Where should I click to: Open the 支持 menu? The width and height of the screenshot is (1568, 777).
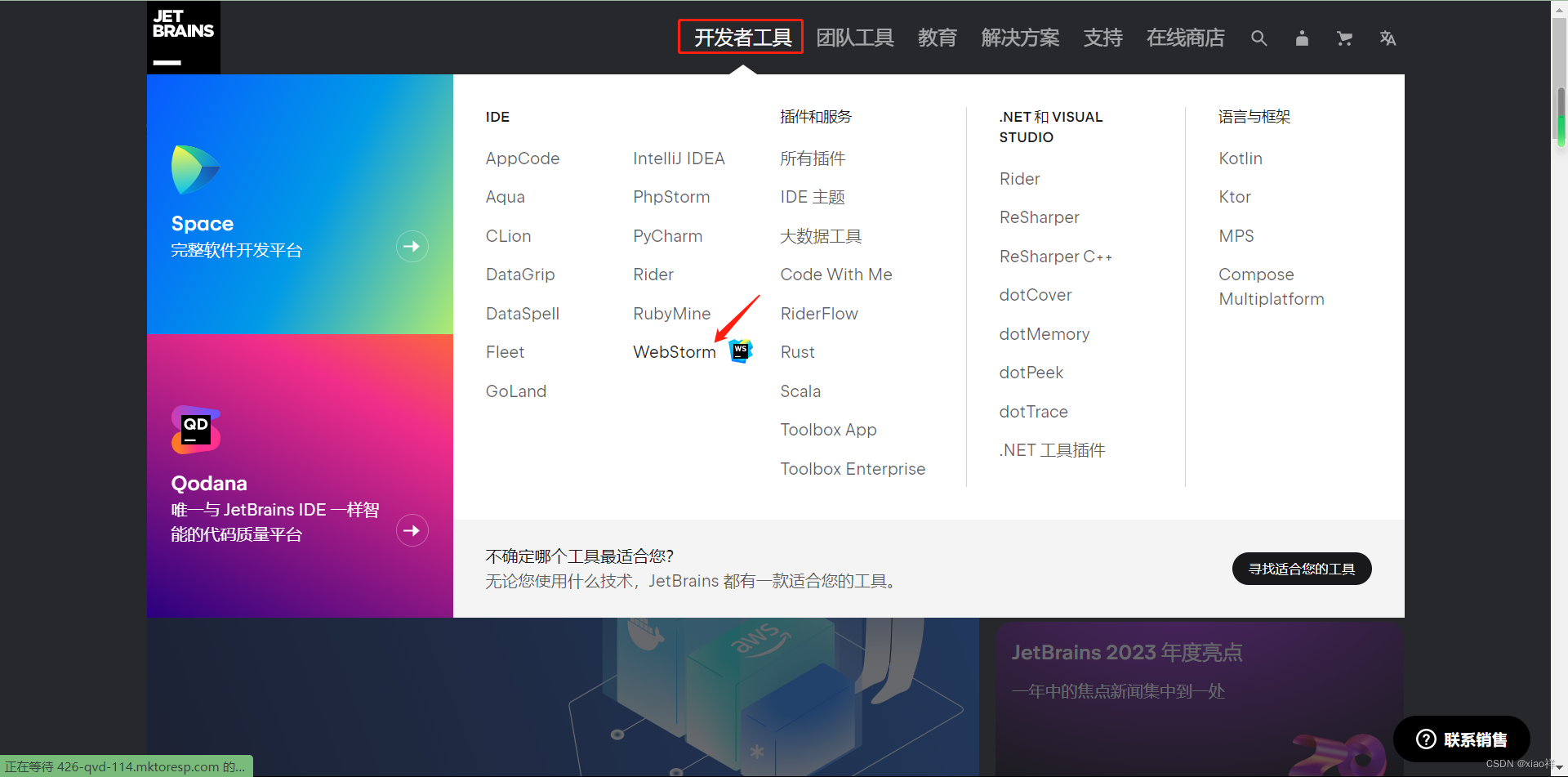click(1102, 38)
